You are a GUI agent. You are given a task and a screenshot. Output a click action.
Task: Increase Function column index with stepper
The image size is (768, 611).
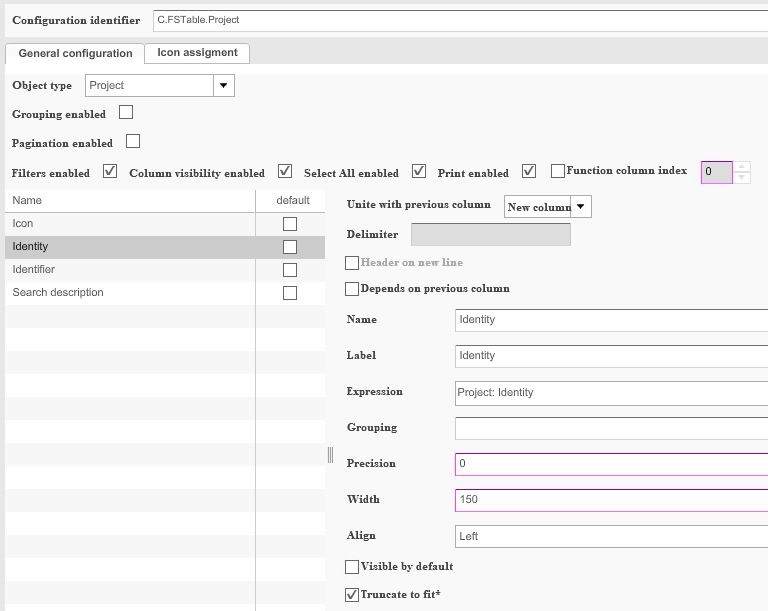click(742, 166)
